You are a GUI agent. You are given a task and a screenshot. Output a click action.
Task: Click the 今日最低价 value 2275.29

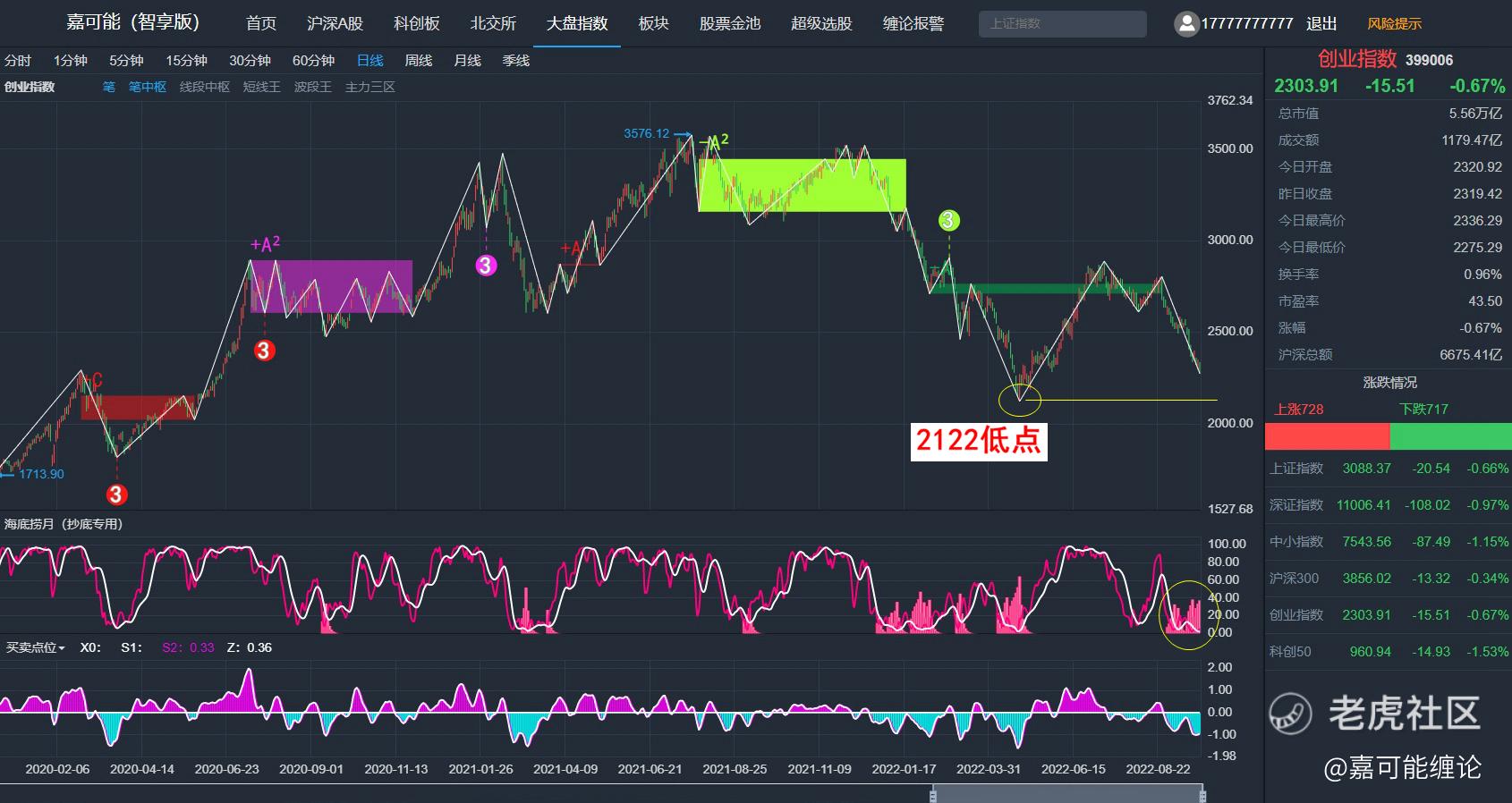[1478, 248]
